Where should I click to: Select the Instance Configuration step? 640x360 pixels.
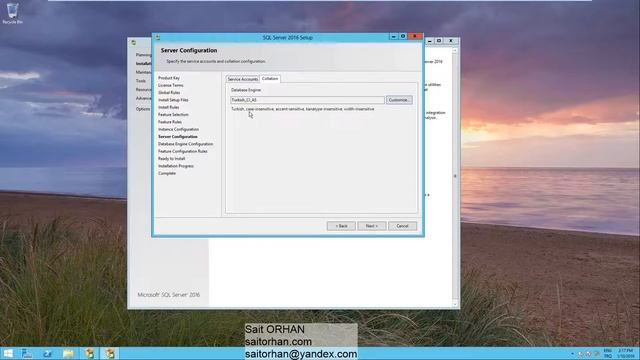click(178, 129)
